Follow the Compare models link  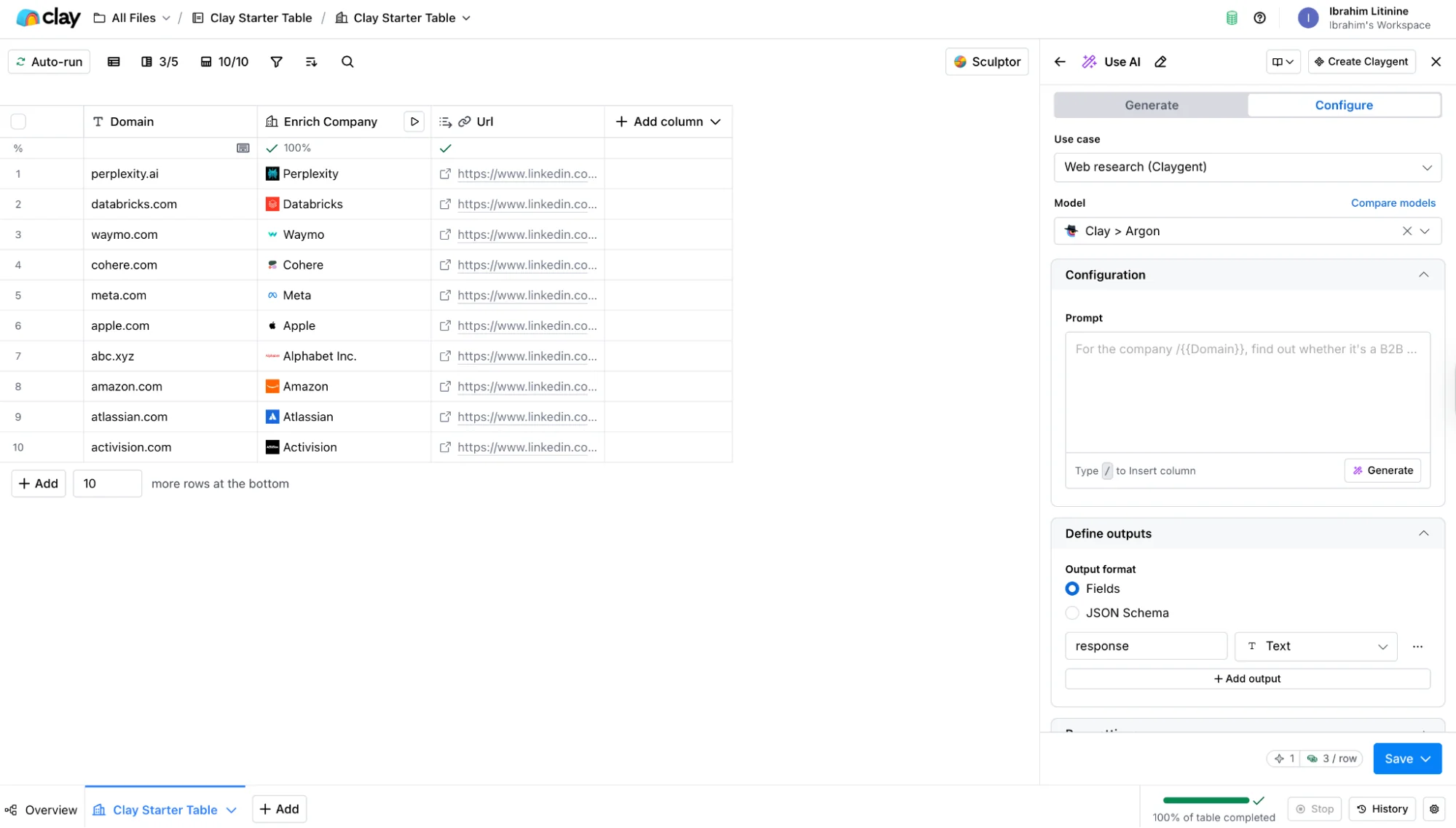click(x=1393, y=203)
